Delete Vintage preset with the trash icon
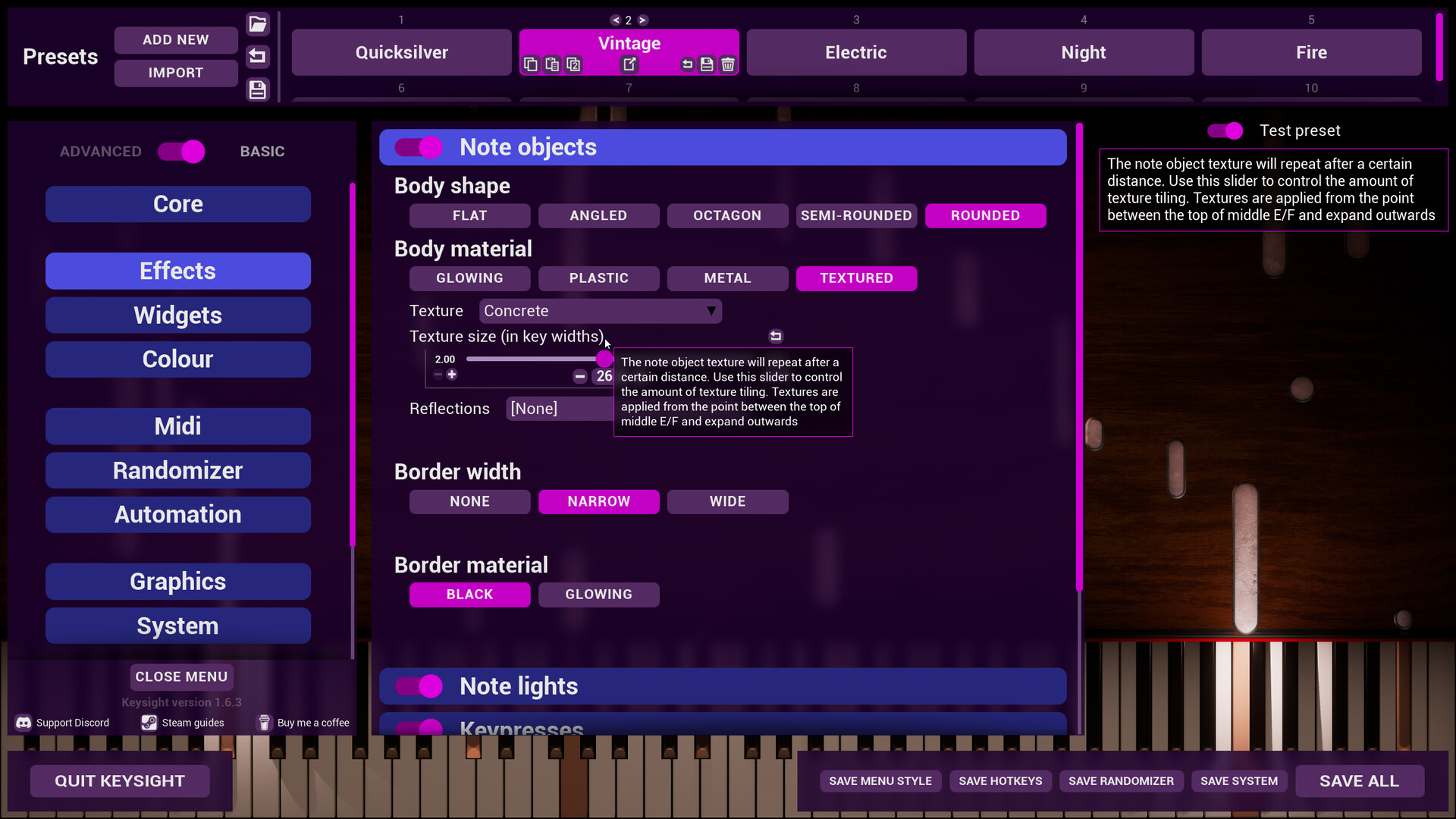This screenshot has width=1456, height=819. click(x=728, y=64)
